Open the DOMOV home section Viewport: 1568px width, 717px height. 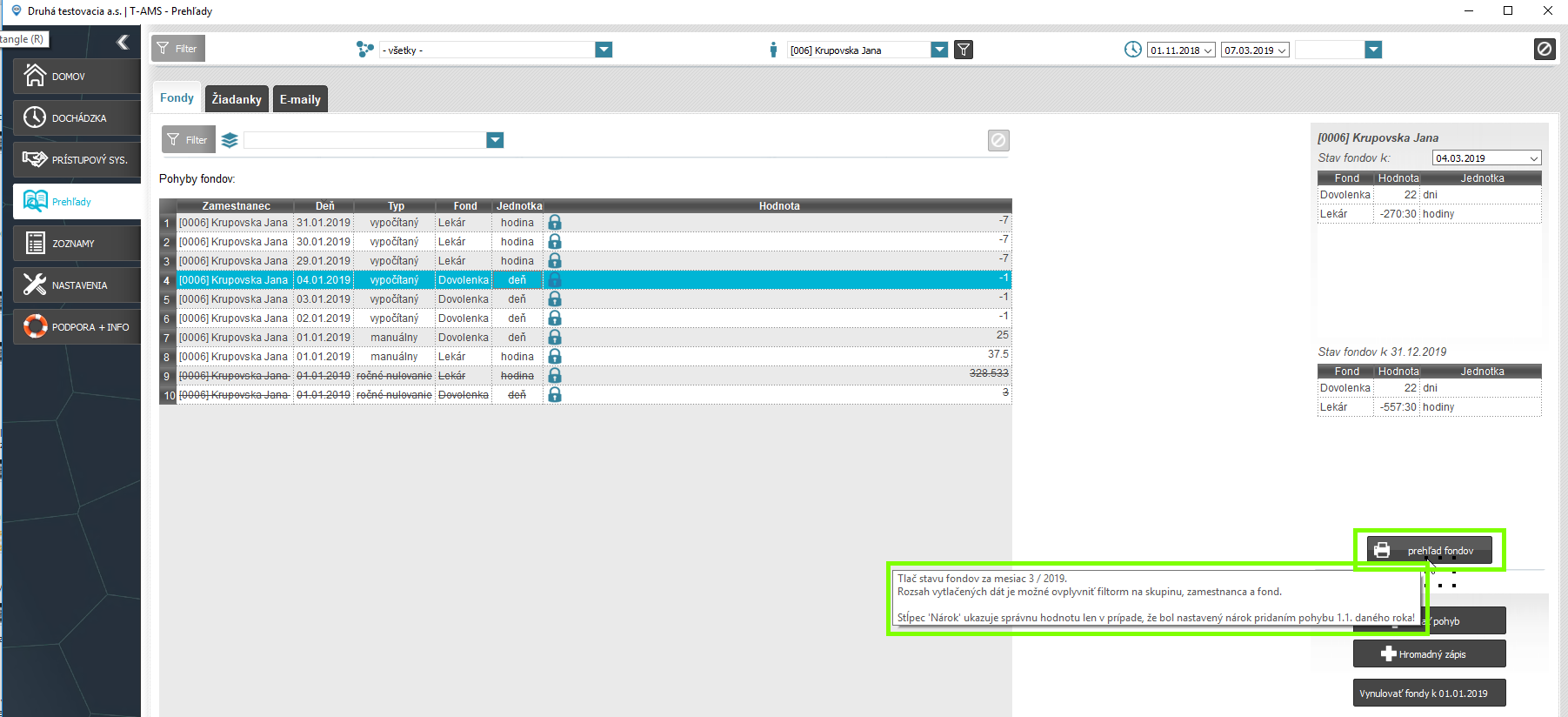[x=77, y=77]
